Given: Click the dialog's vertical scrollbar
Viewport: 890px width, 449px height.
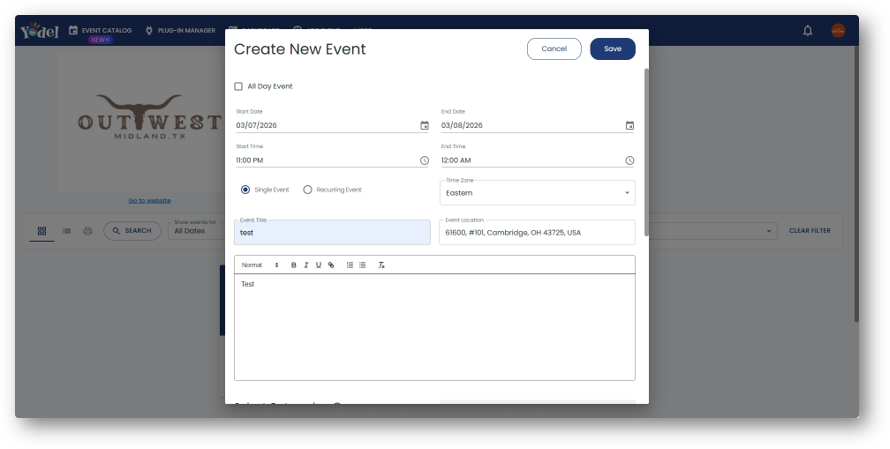Looking at the screenshot, I should pos(646,152).
